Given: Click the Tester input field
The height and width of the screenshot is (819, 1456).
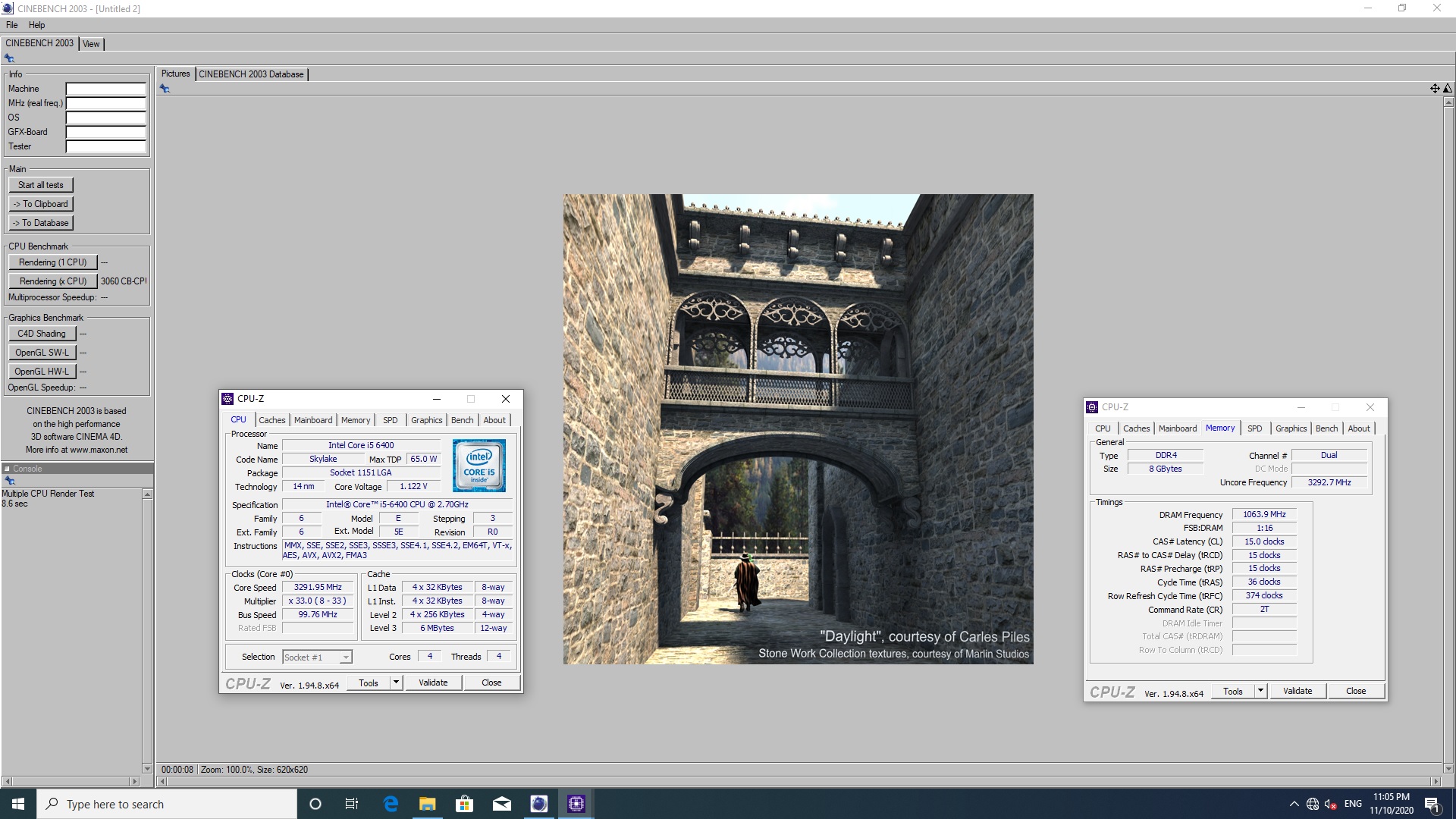Looking at the screenshot, I should (105, 146).
